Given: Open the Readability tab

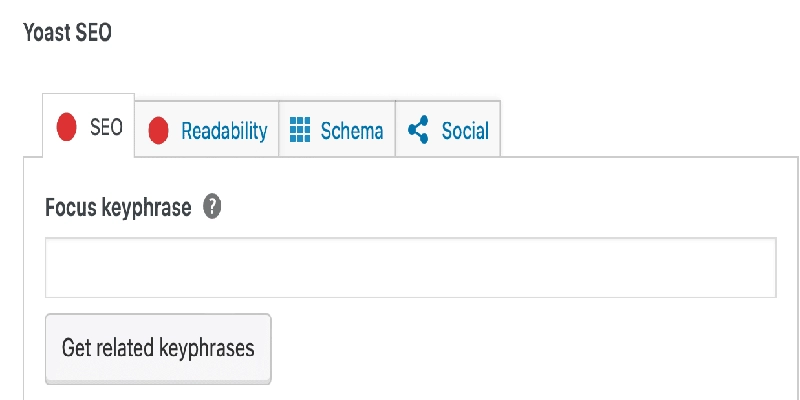Looking at the screenshot, I should click(207, 131).
